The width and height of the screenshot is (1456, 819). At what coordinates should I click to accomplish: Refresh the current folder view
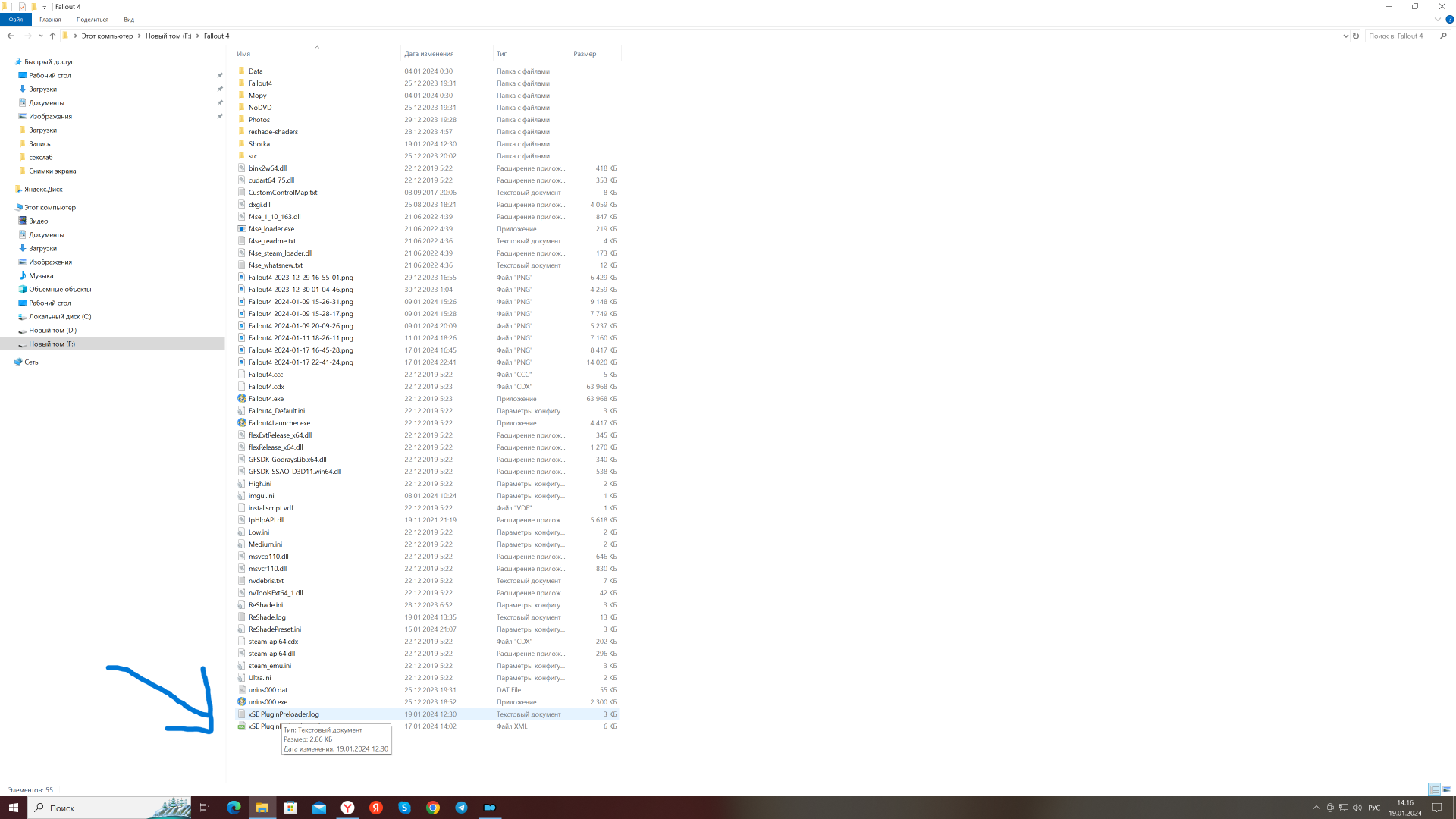1356,36
